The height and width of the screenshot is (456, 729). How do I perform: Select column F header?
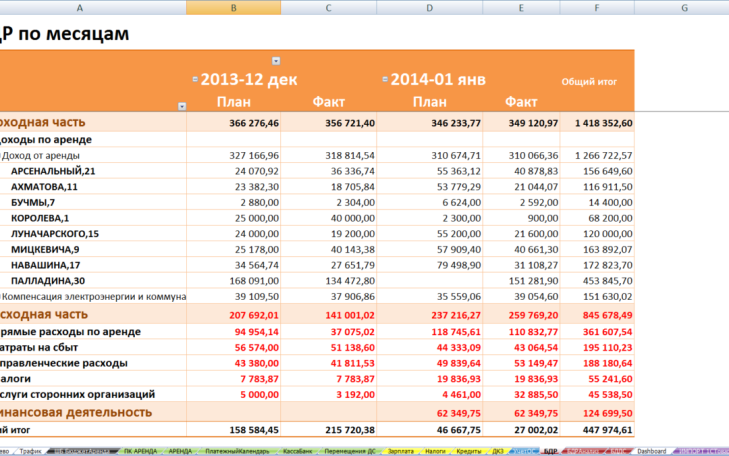[x=596, y=7]
